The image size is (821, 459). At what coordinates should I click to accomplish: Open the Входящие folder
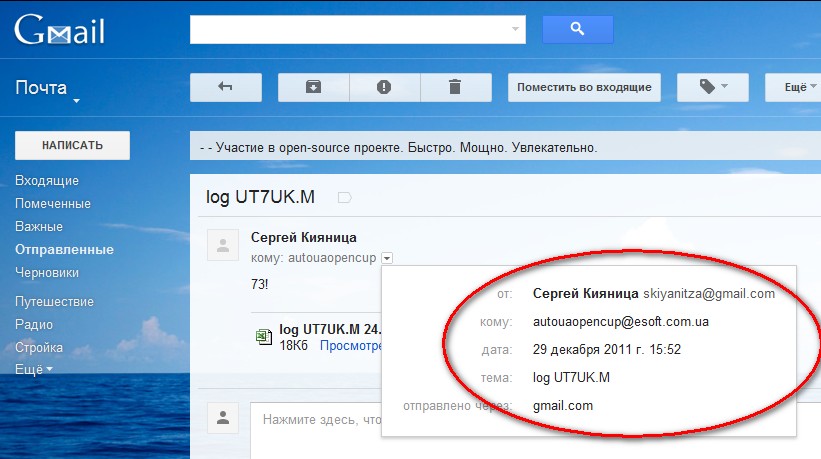[47, 181]
